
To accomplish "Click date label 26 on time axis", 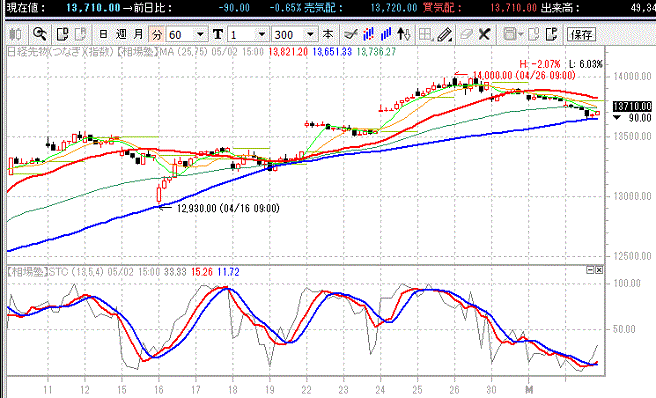I will [454, 390].
